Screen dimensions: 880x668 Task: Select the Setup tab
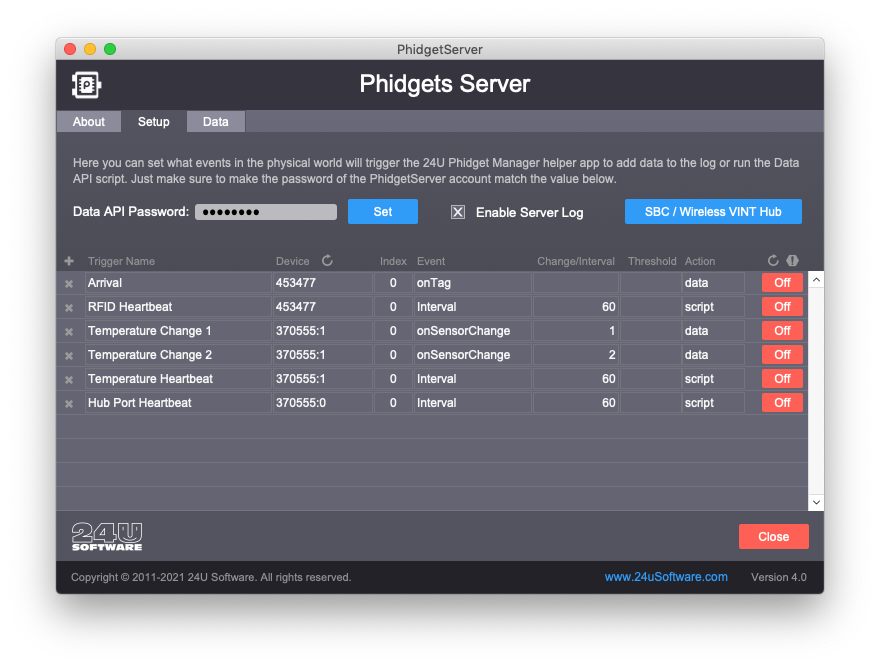(x=154, y=121)
